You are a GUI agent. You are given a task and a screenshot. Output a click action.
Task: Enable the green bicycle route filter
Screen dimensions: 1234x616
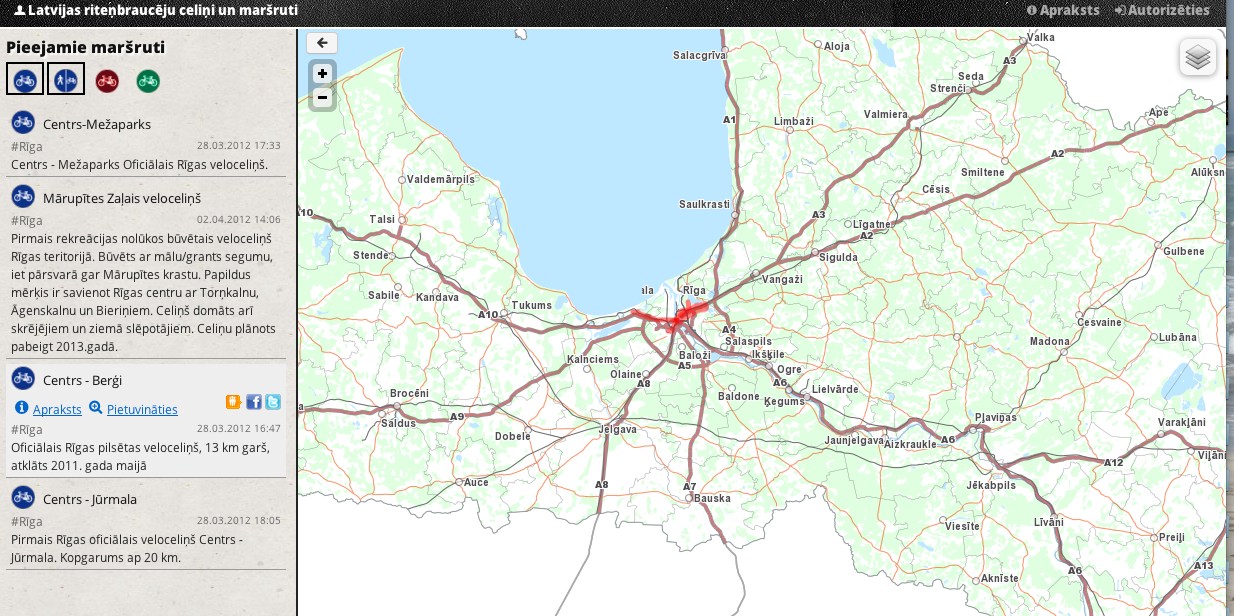pyautogui.click(x=148, y=80)
